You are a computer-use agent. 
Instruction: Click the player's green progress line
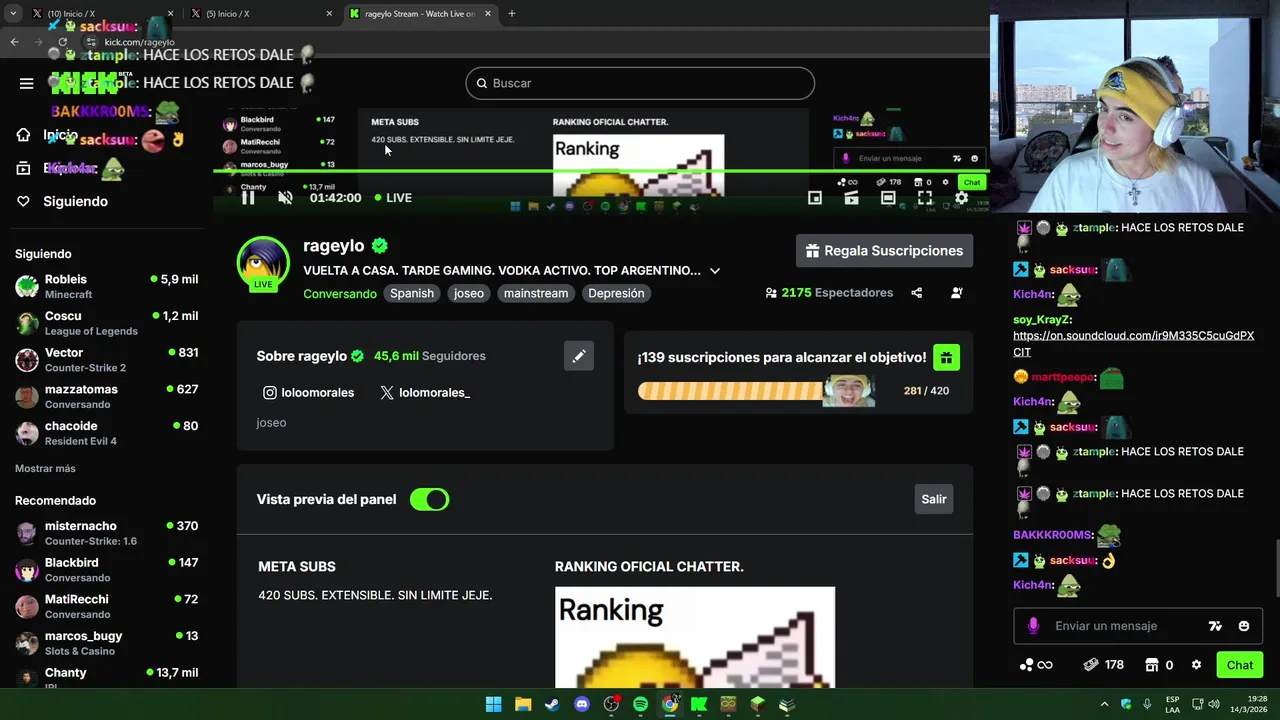[600, 172]
